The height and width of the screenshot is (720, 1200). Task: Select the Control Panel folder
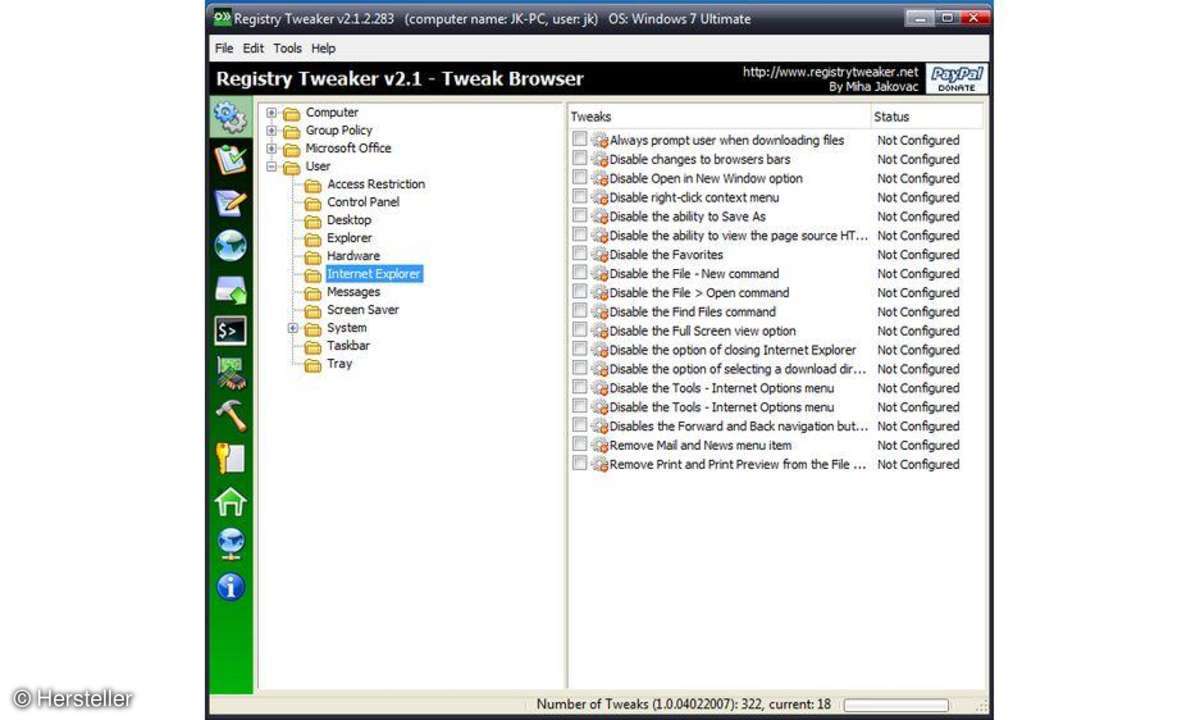coord(363,202)
